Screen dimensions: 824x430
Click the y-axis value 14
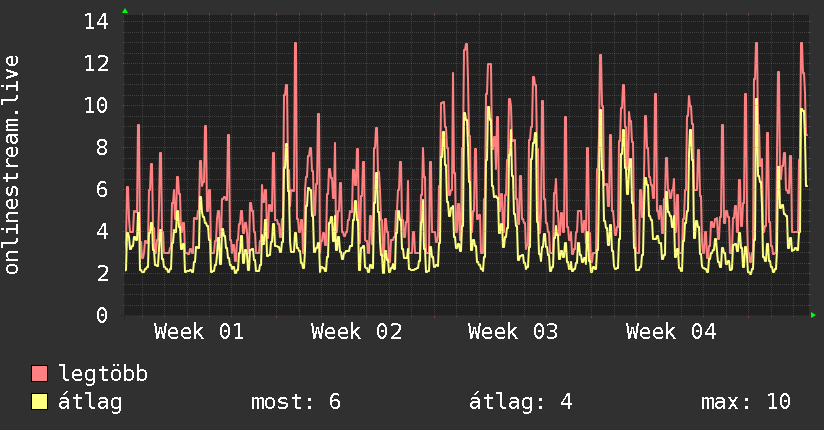click(96, 22)
